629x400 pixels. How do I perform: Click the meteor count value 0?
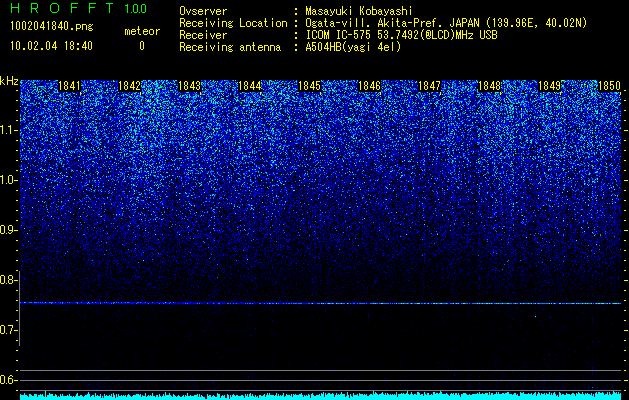[x=142, y=46]
